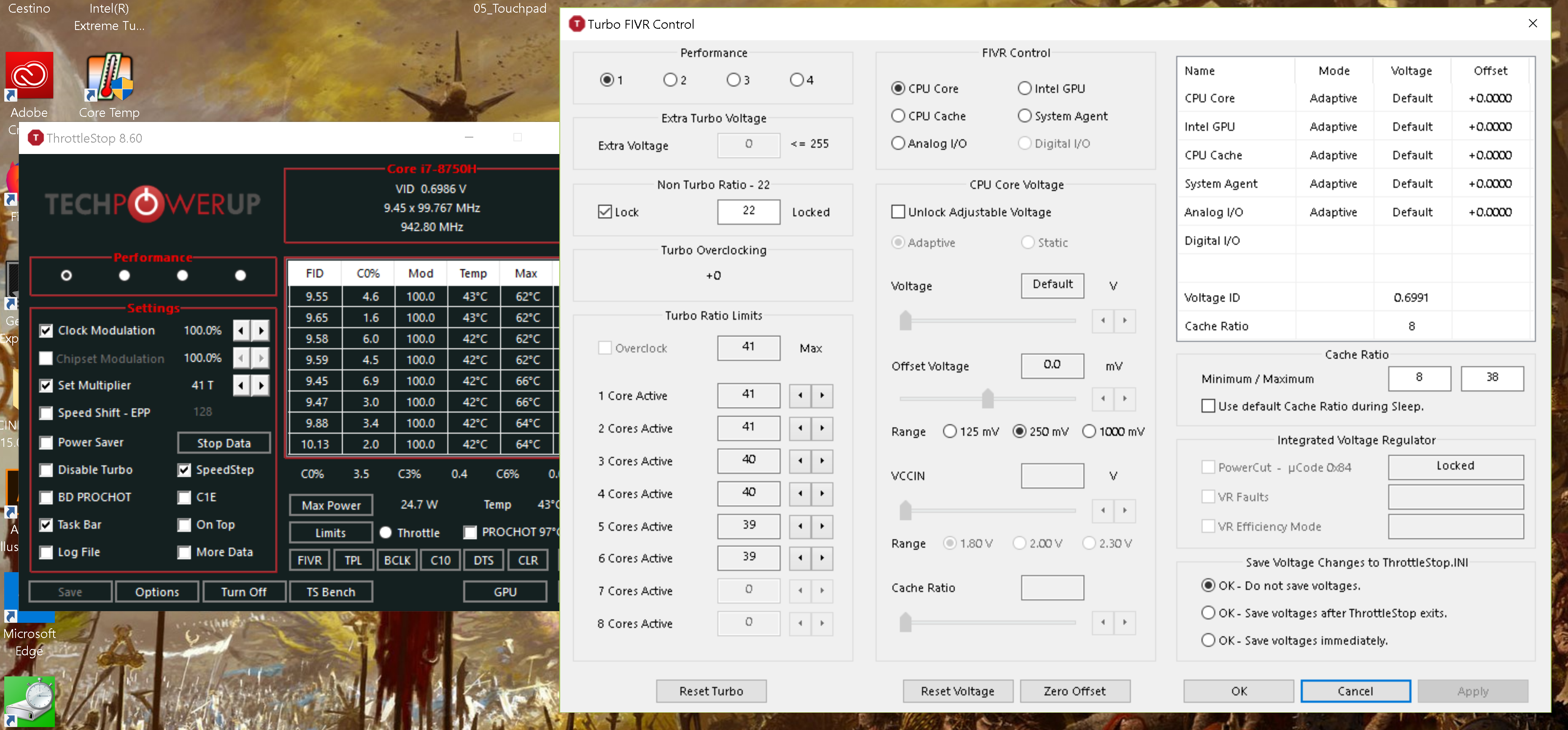Image resolution: width=1568 pixels, height=730 pixels.
Task: Click the Cache Ratio slider thumb
Action: pyautogui.click(x=905, y=622)
